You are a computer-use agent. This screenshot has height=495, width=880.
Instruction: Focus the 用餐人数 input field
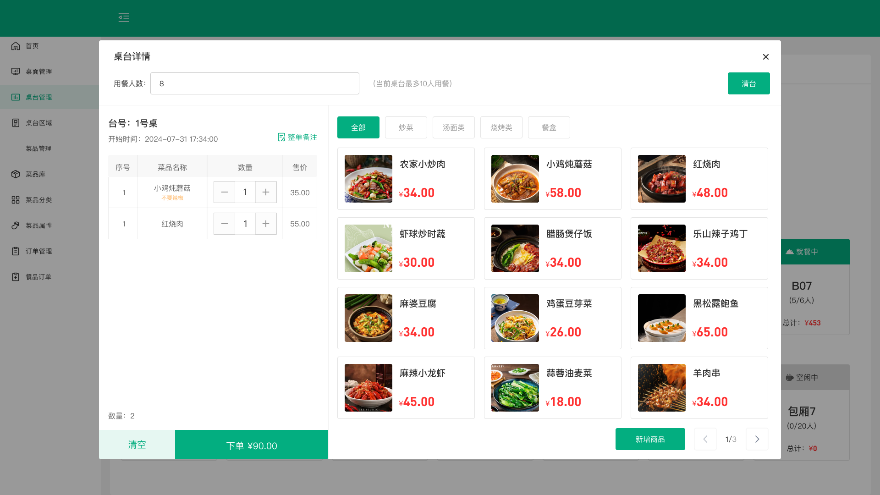(255, 84)
